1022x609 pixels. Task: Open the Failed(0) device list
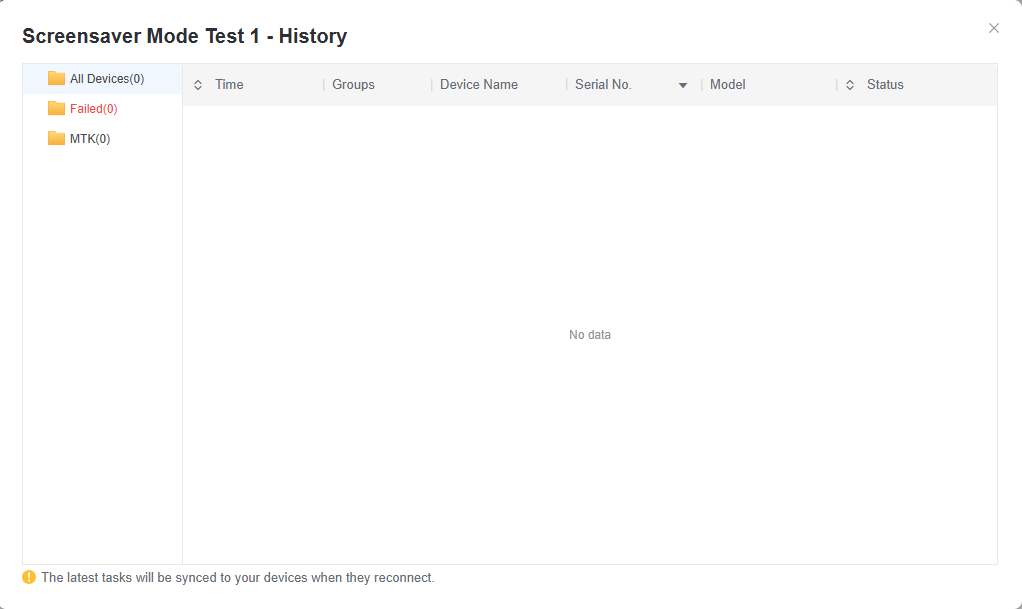94,109
